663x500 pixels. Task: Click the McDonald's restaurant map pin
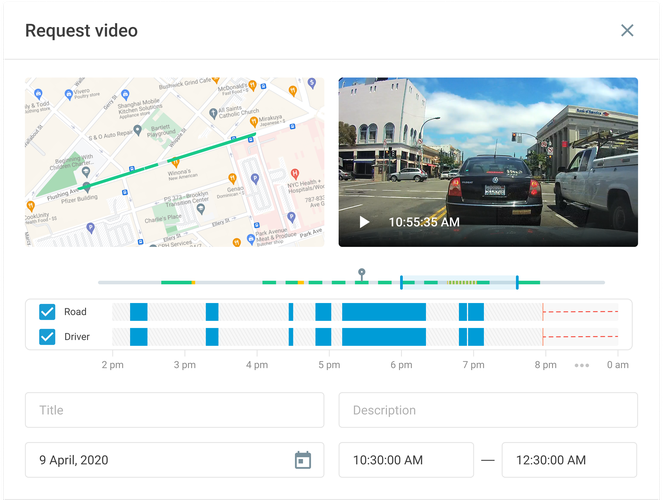pos(252,85)
